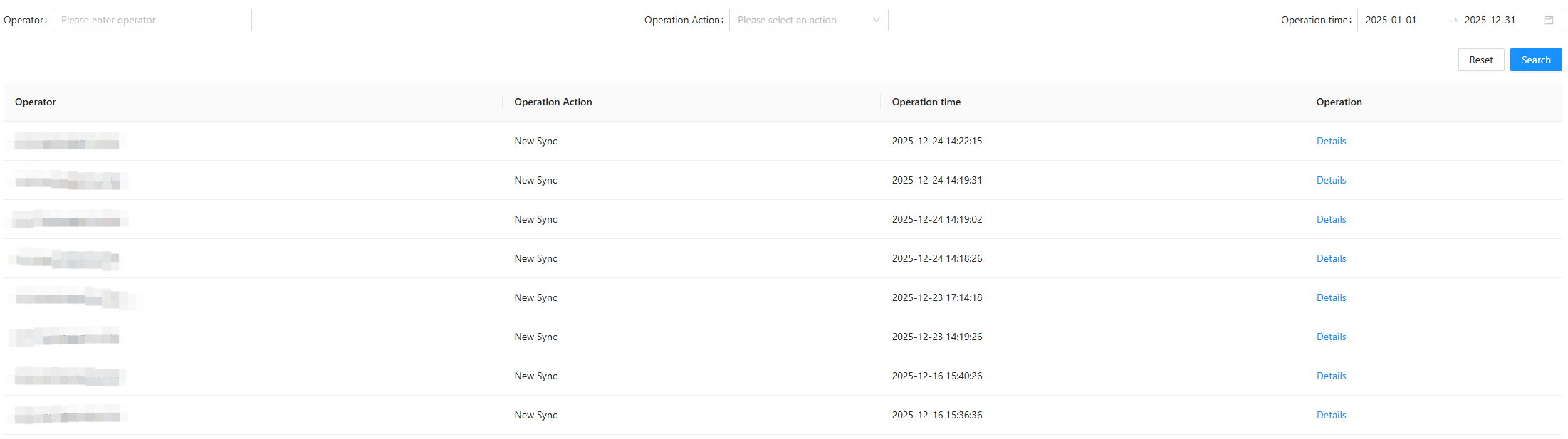Open the Operation Action dropdown
This screenshot has width=1568, height=439.
point(808,20)
